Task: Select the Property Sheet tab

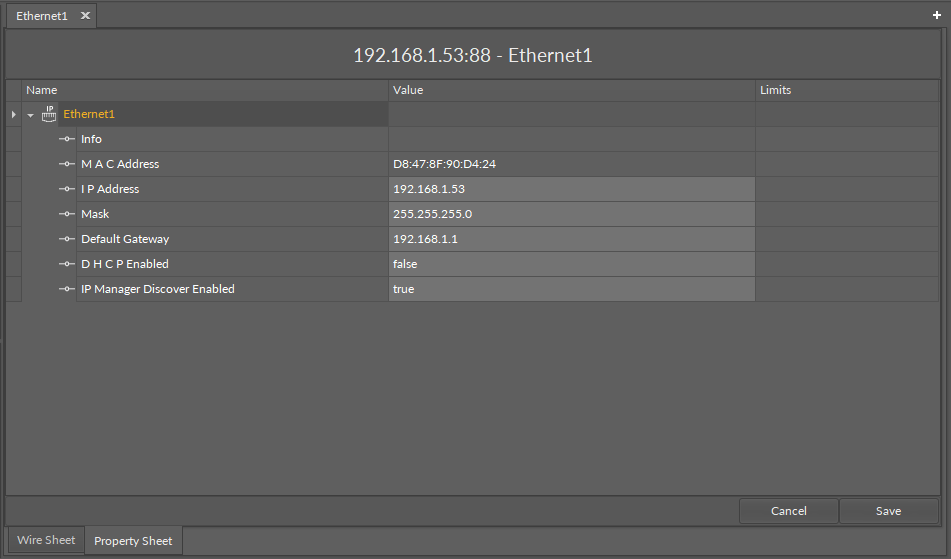Action: click(133, 541)
